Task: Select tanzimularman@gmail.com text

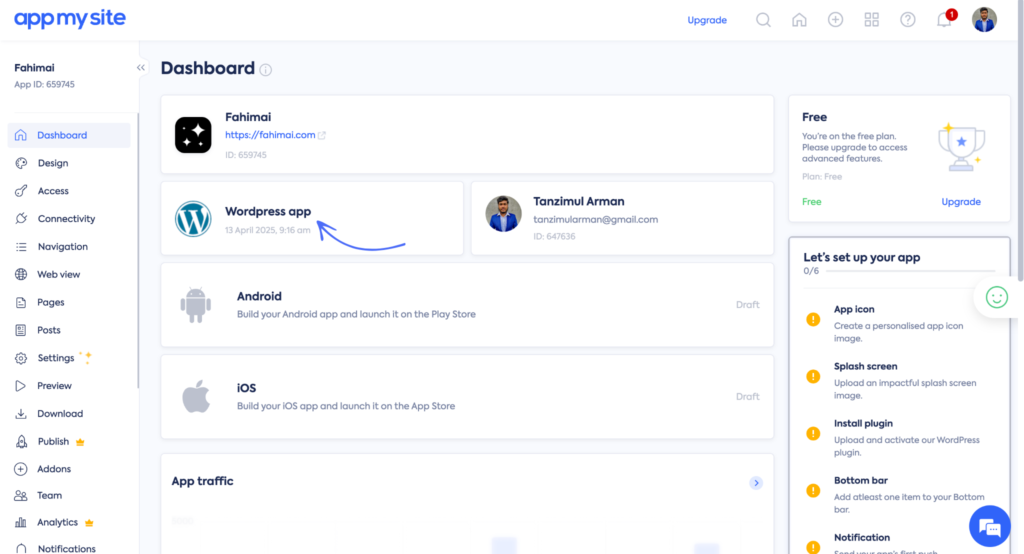Action: [596, 220]
